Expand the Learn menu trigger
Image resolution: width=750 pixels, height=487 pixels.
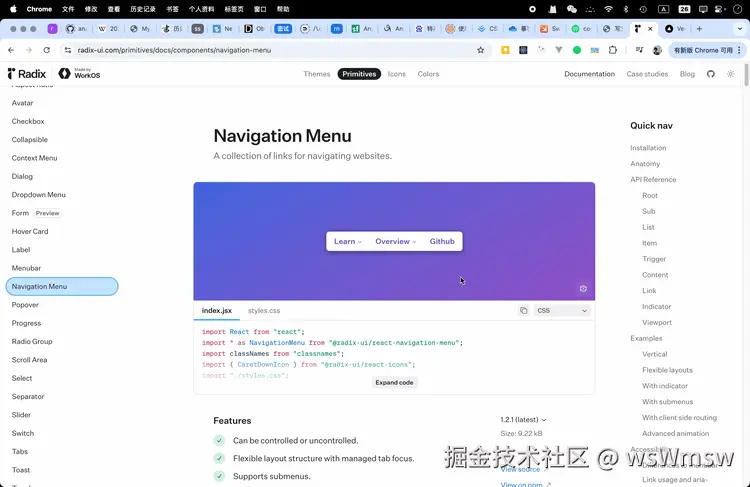pos(348,241)
